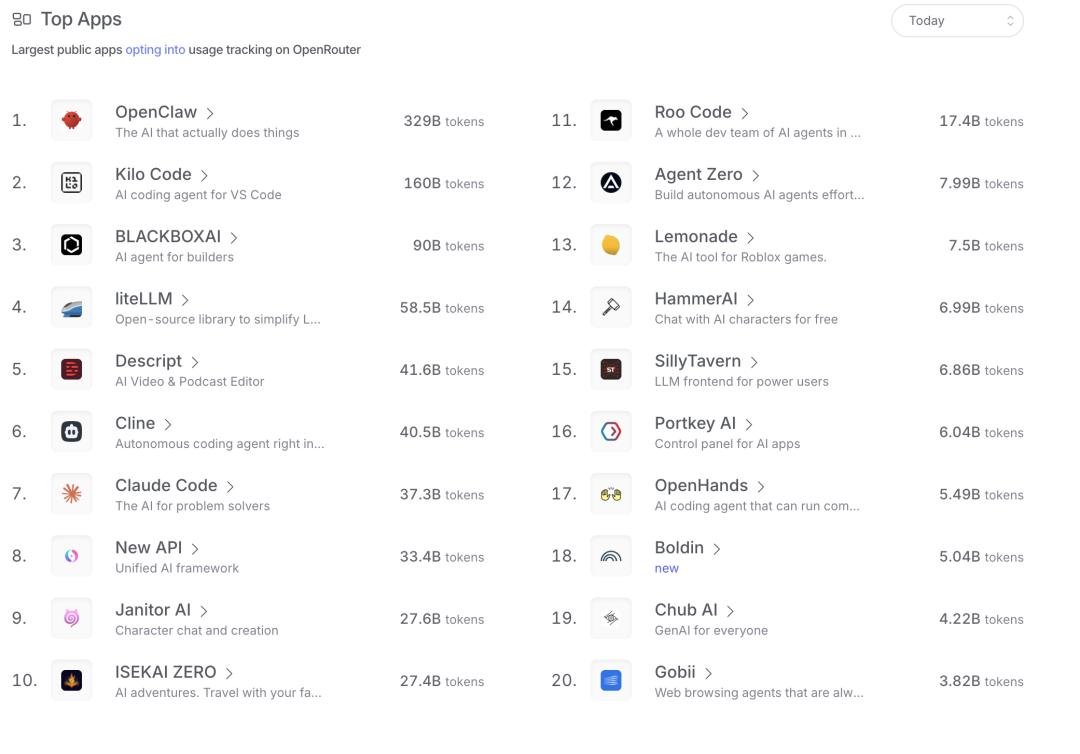The height and width of the screenshot is (754, 1080).
Task: Click the SillyTavern app icon
Action: coord(611,370)
